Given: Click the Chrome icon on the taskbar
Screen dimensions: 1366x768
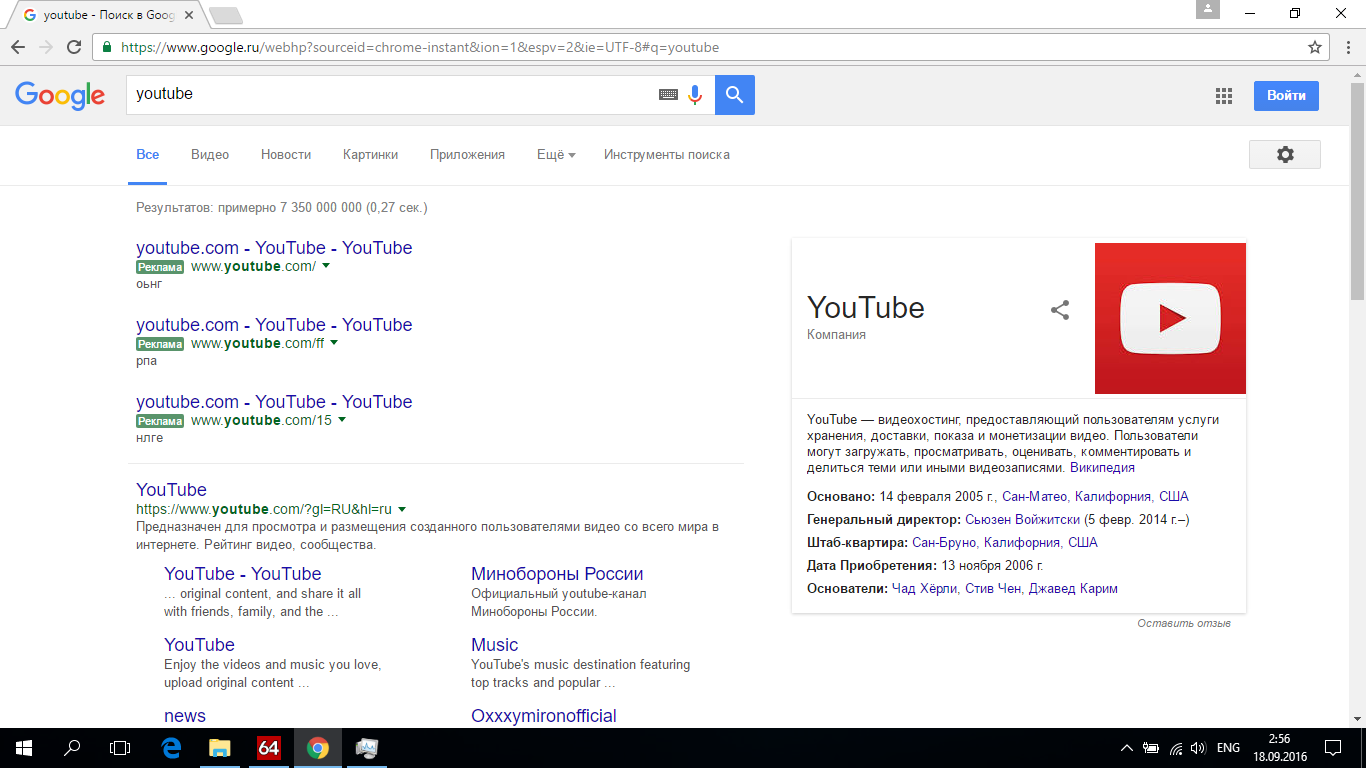Looking at the screenshot, I should tap(318, 748).
